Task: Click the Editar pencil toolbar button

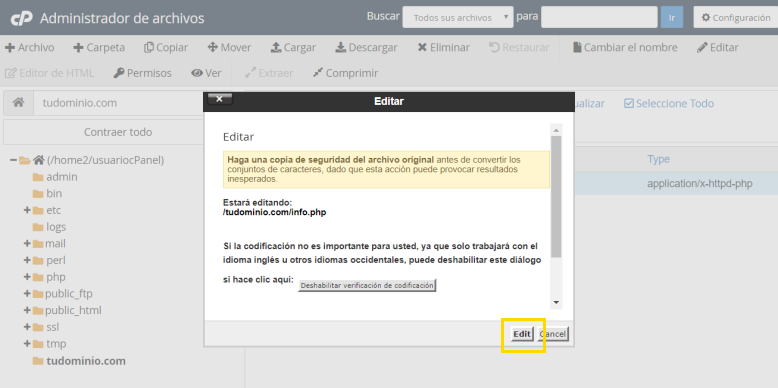Action: tap(717, 48)
